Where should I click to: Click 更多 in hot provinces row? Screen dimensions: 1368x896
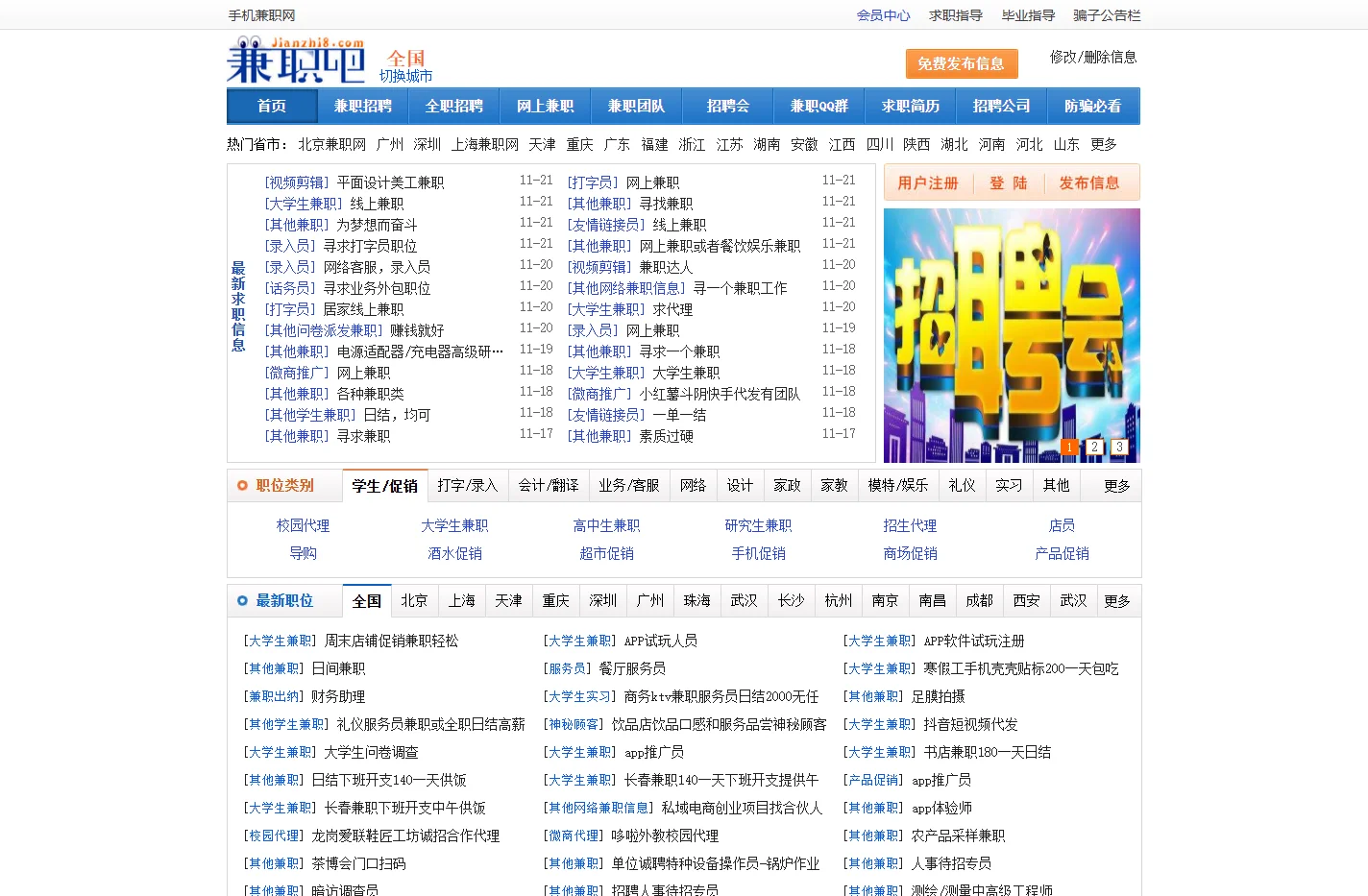coord(1104,144)
